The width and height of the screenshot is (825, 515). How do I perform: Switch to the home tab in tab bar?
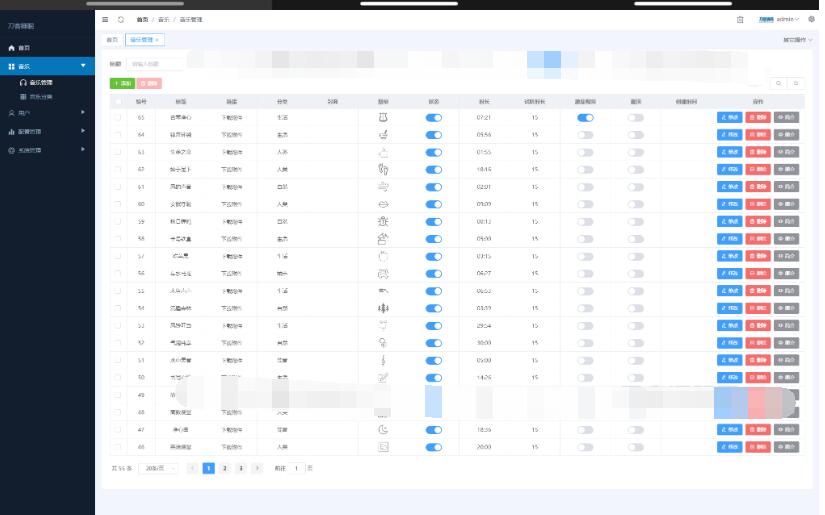pyautogui.click(x=112, y=40)
